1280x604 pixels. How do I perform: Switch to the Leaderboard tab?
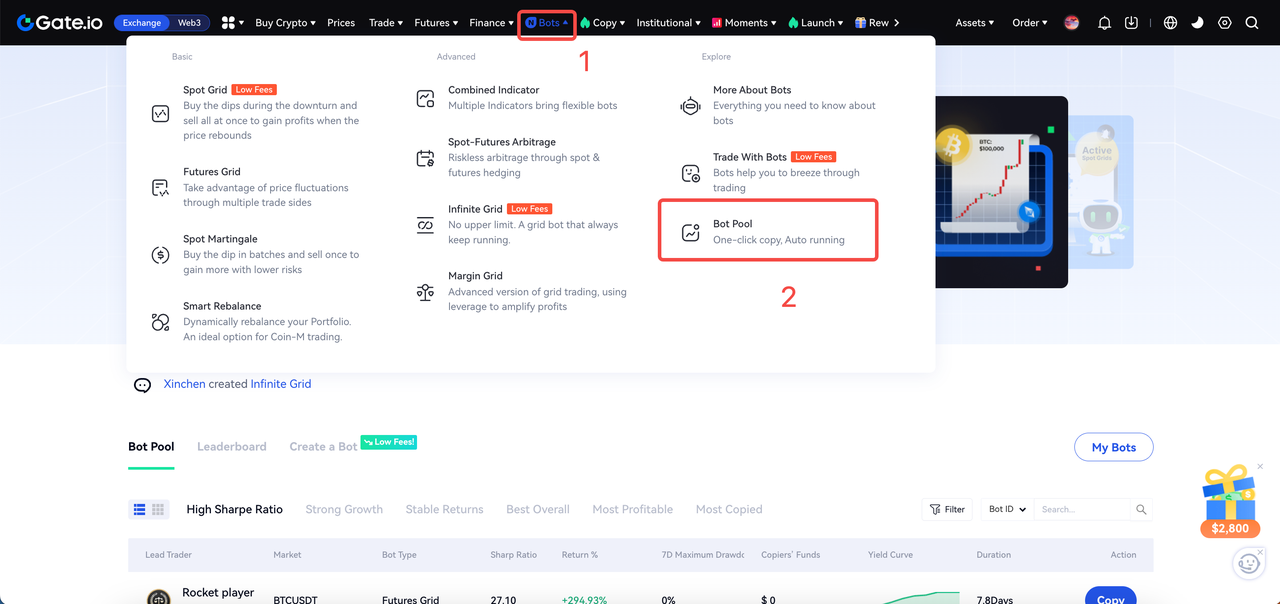[231, 446]
